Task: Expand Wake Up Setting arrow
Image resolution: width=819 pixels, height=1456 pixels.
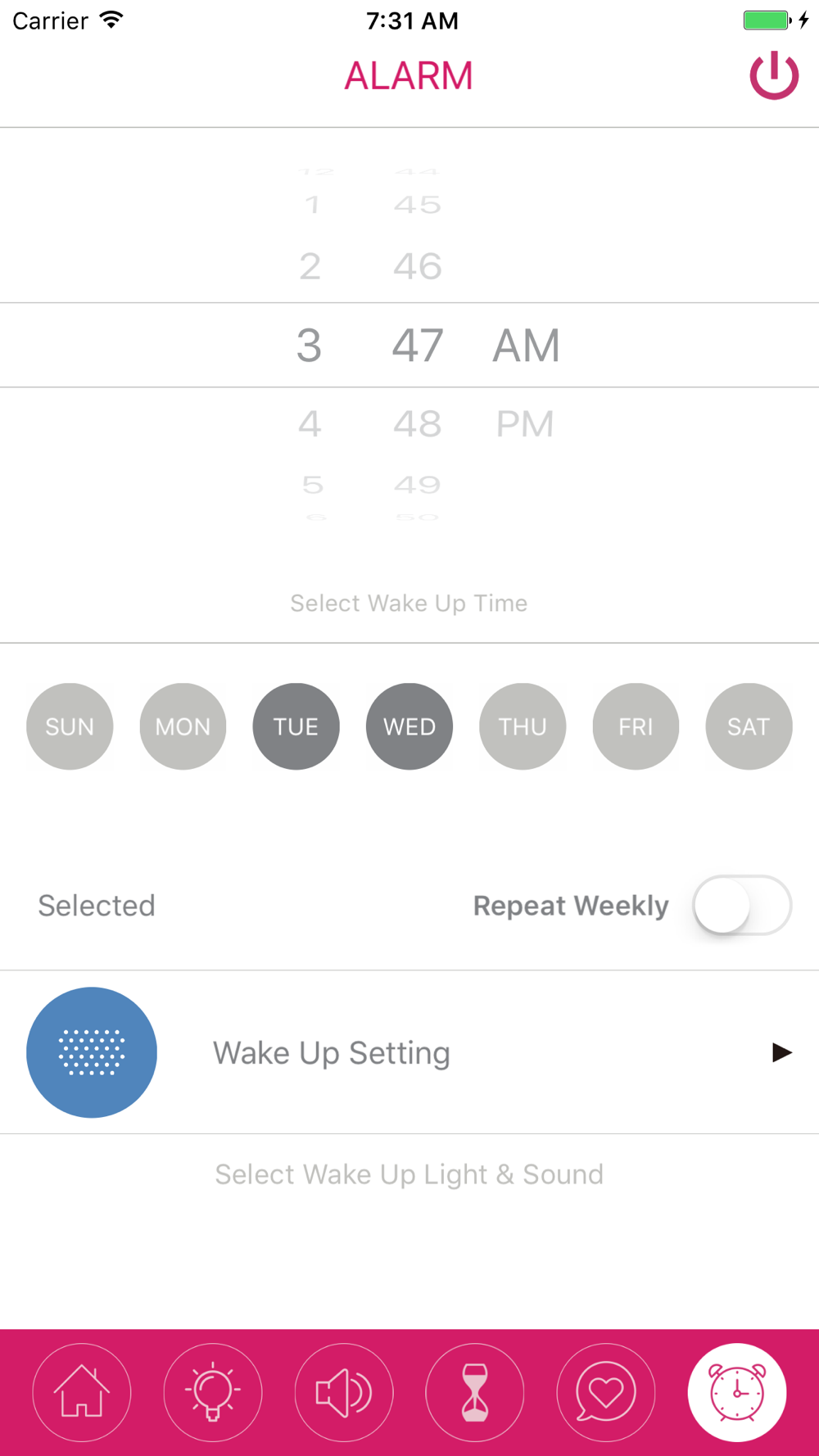Action: pos(781,1052)
